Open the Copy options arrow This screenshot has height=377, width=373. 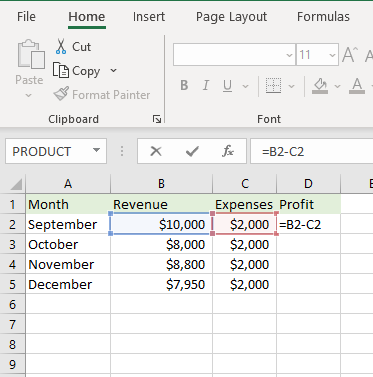[113, 70]
